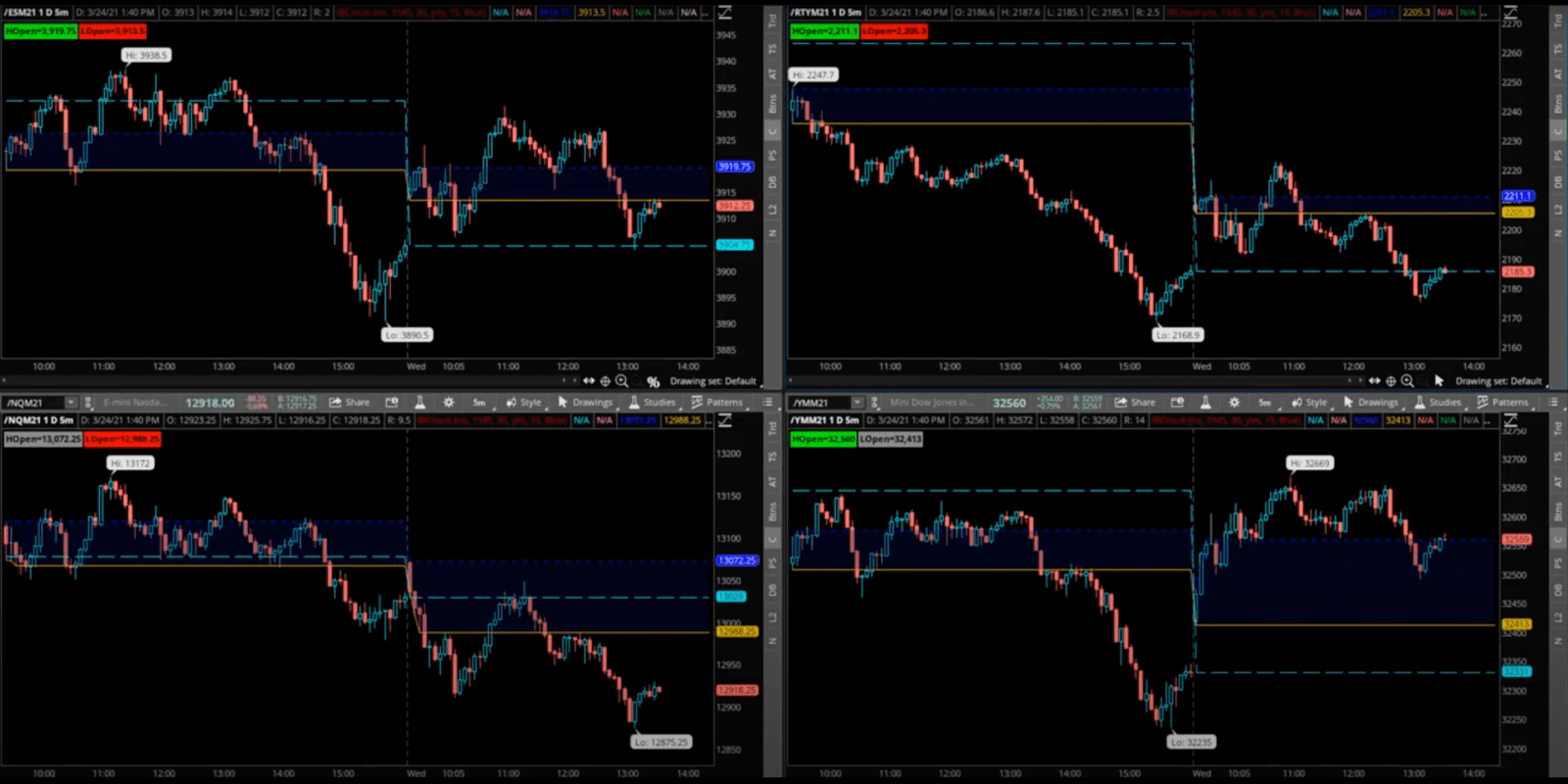Viewport: 1568px width, 784px height.
Task: Toggle TS side panel on /ESM21 chart
Action: [x=772, y=48]
